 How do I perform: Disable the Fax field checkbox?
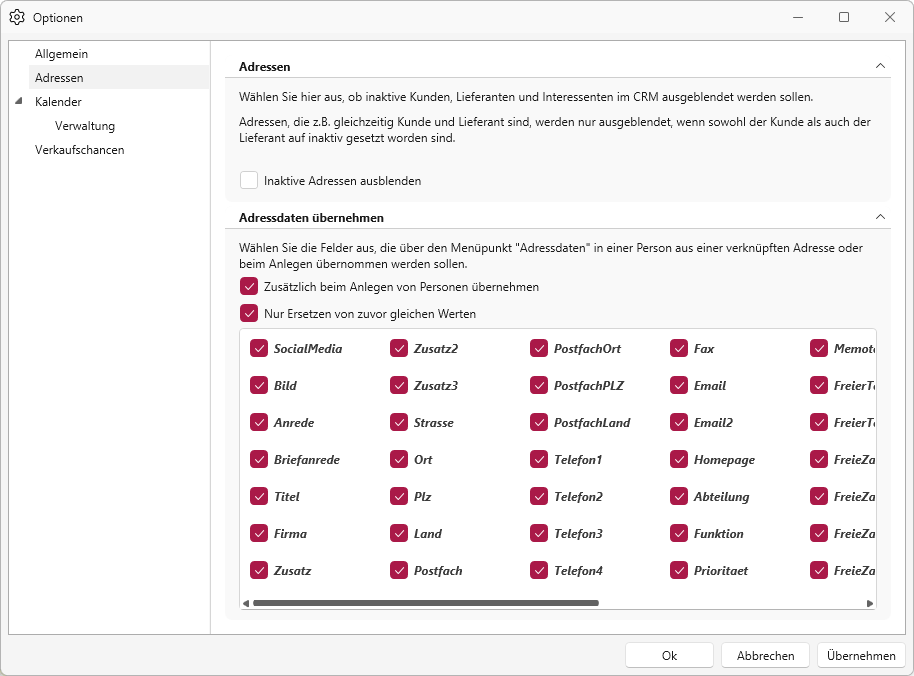pyautogui.click(x=679, y=348)
